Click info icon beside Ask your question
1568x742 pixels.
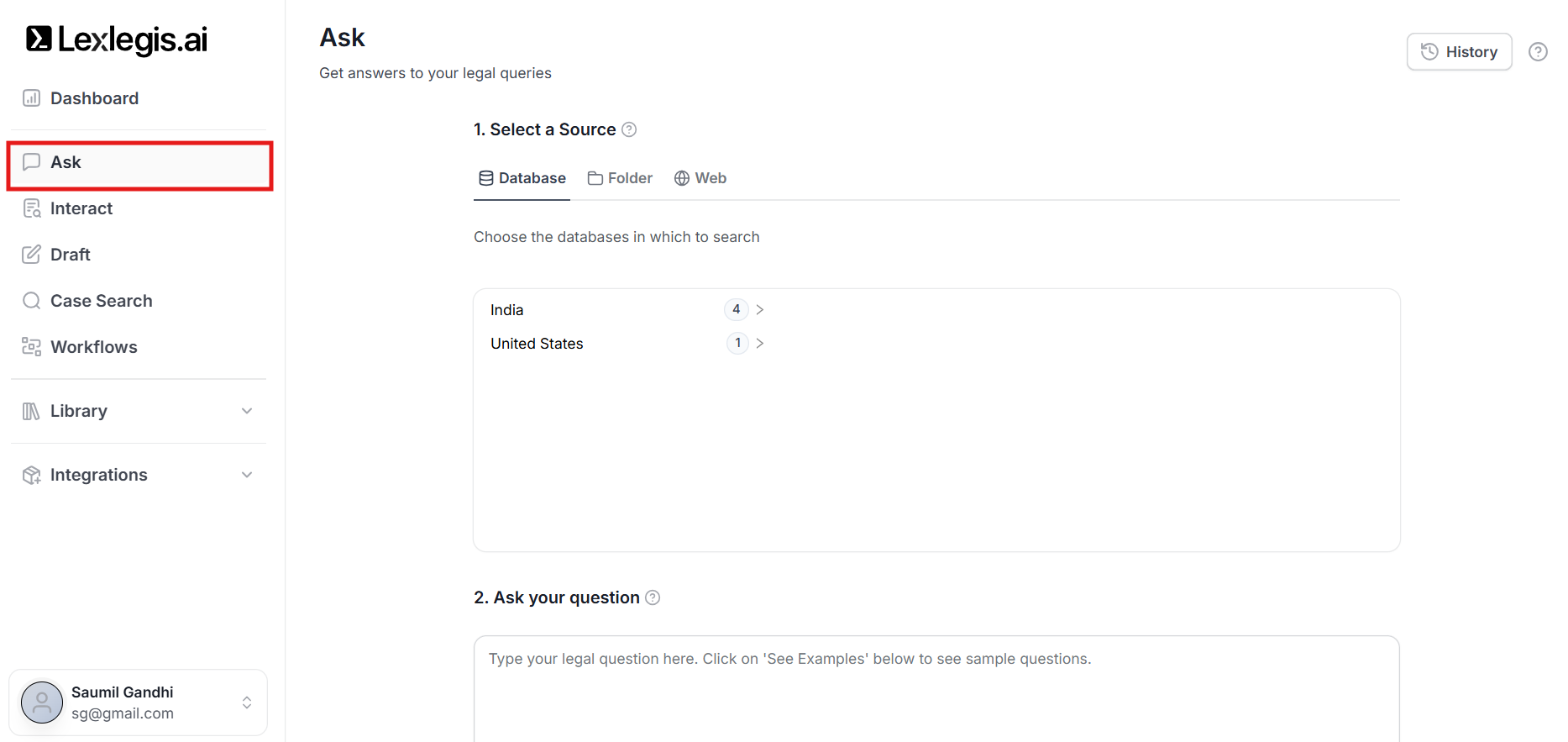[x=653, y=597]
